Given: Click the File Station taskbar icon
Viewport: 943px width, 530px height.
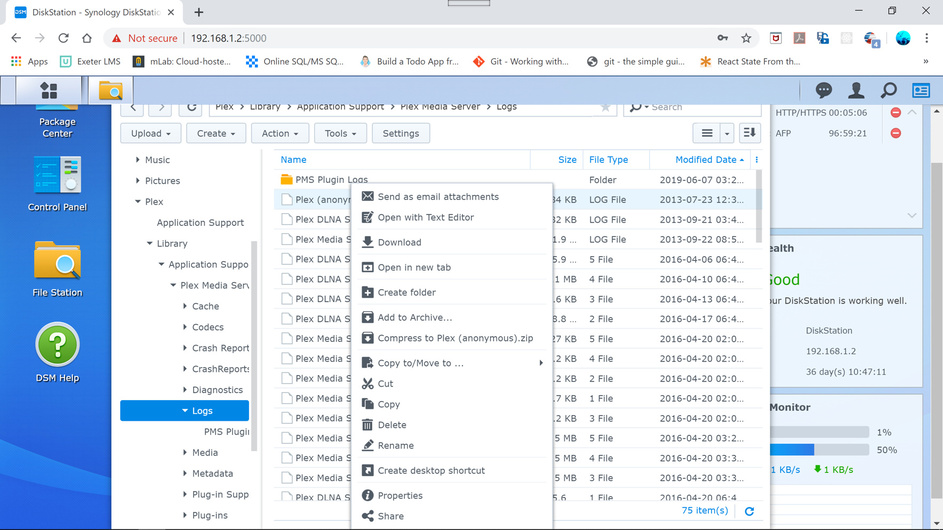Looking at the screenshot, I should click(111, 91).
